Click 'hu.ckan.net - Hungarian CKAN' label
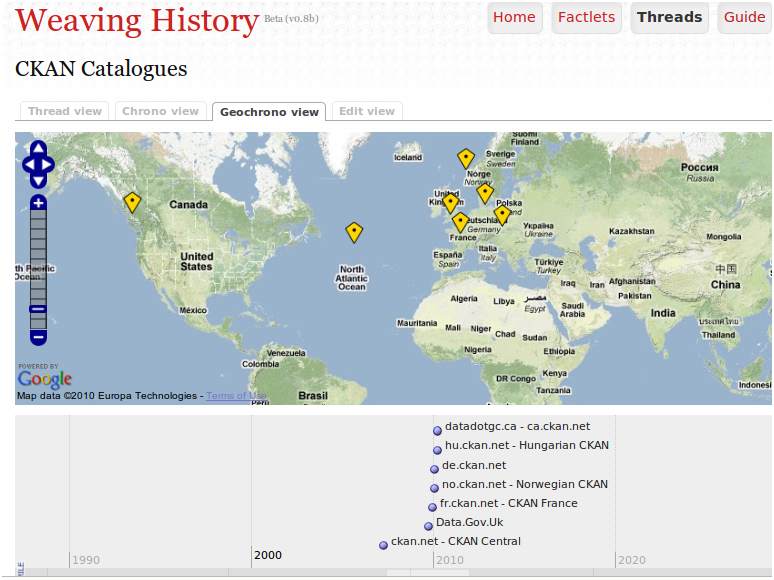 [x=527, y=445]
